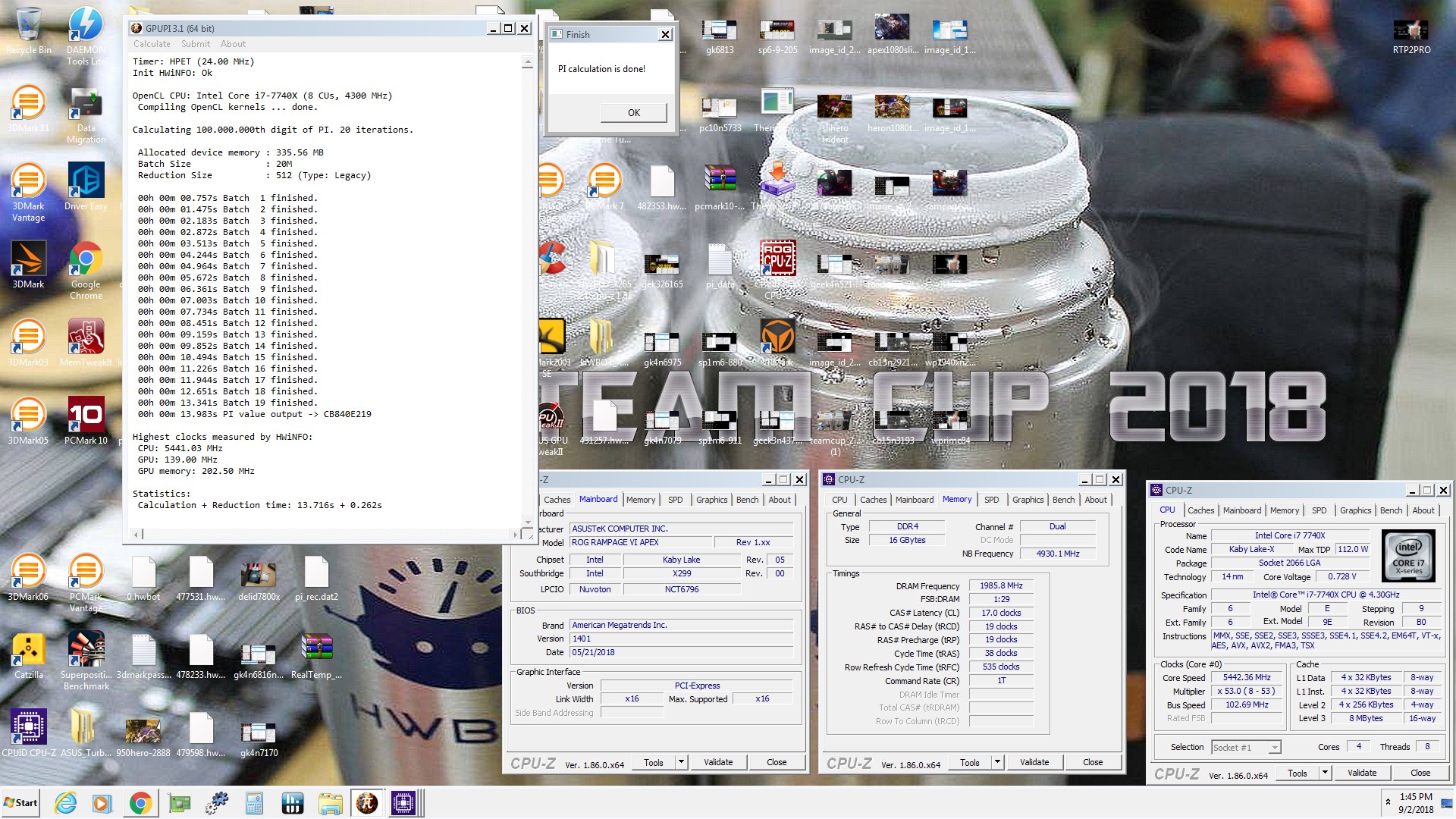1456x819 pixels.
Task: Click the Intel Core i7 X-series logo
Action: [x=1409, y=556]
